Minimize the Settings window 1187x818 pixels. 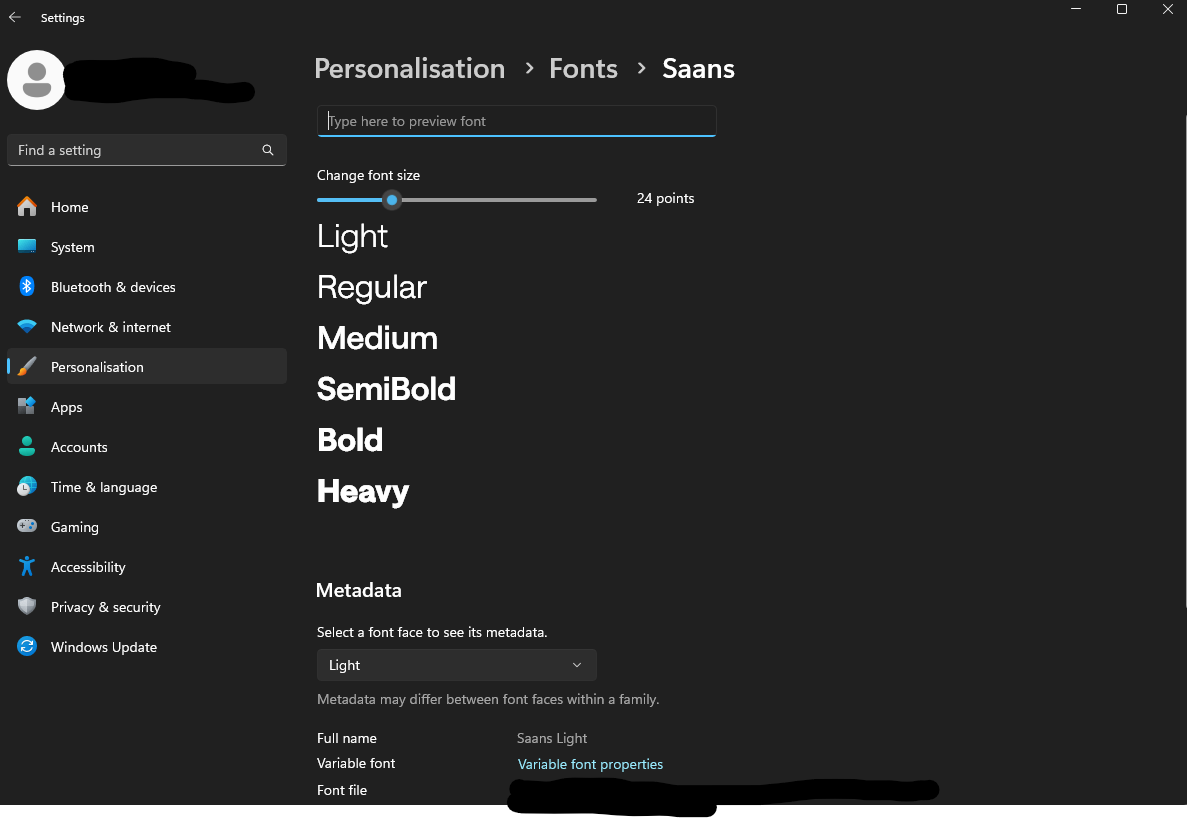click(1076, 9)
